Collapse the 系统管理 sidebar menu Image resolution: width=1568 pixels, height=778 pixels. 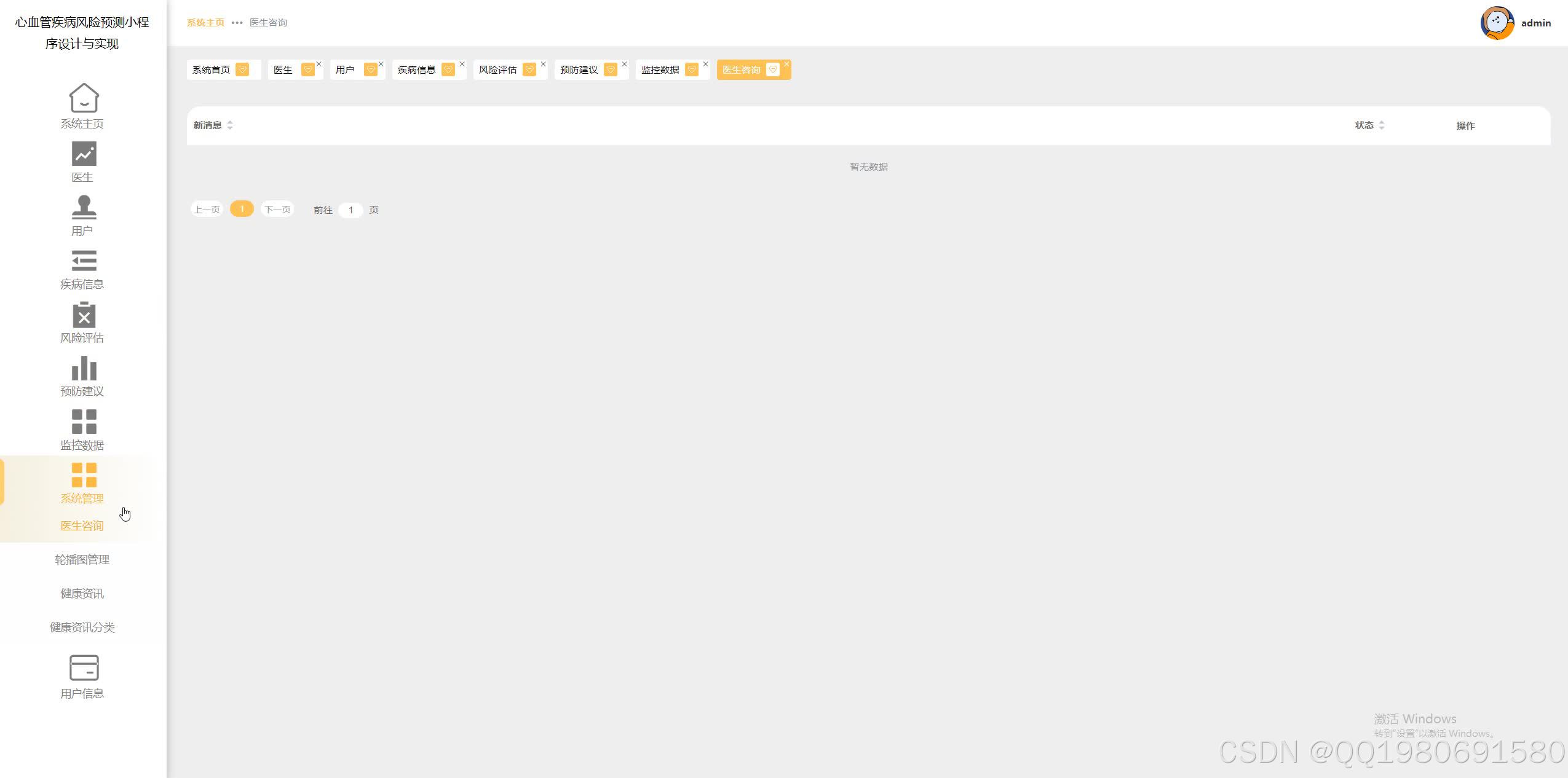[x=82, y=483]
